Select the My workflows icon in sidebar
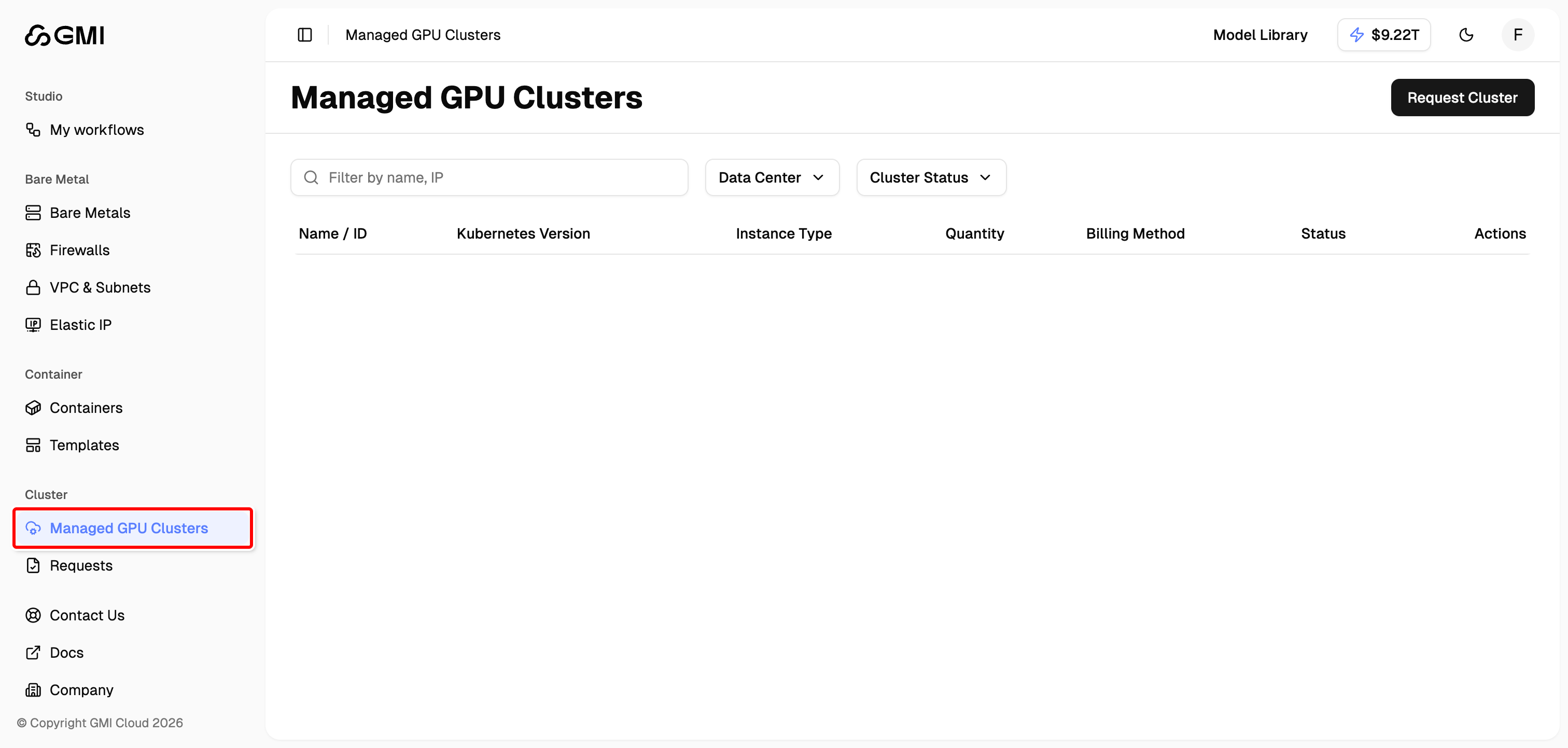Viewport: 1568px width, 748px height. pyautogui.click(x=34, y=130)
